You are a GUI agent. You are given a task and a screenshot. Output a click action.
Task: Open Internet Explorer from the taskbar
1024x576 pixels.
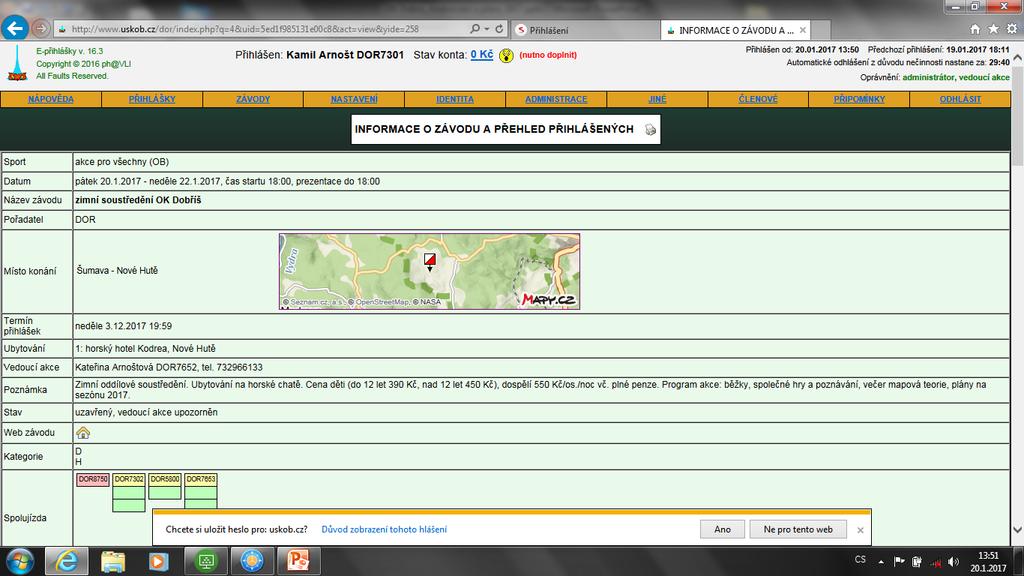pos(67,561)
